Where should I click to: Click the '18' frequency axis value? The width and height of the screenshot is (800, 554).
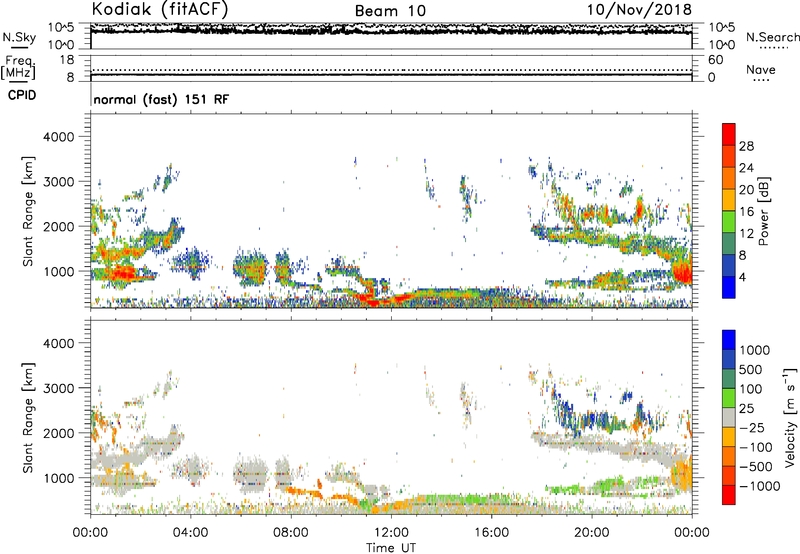coord(67,60)
